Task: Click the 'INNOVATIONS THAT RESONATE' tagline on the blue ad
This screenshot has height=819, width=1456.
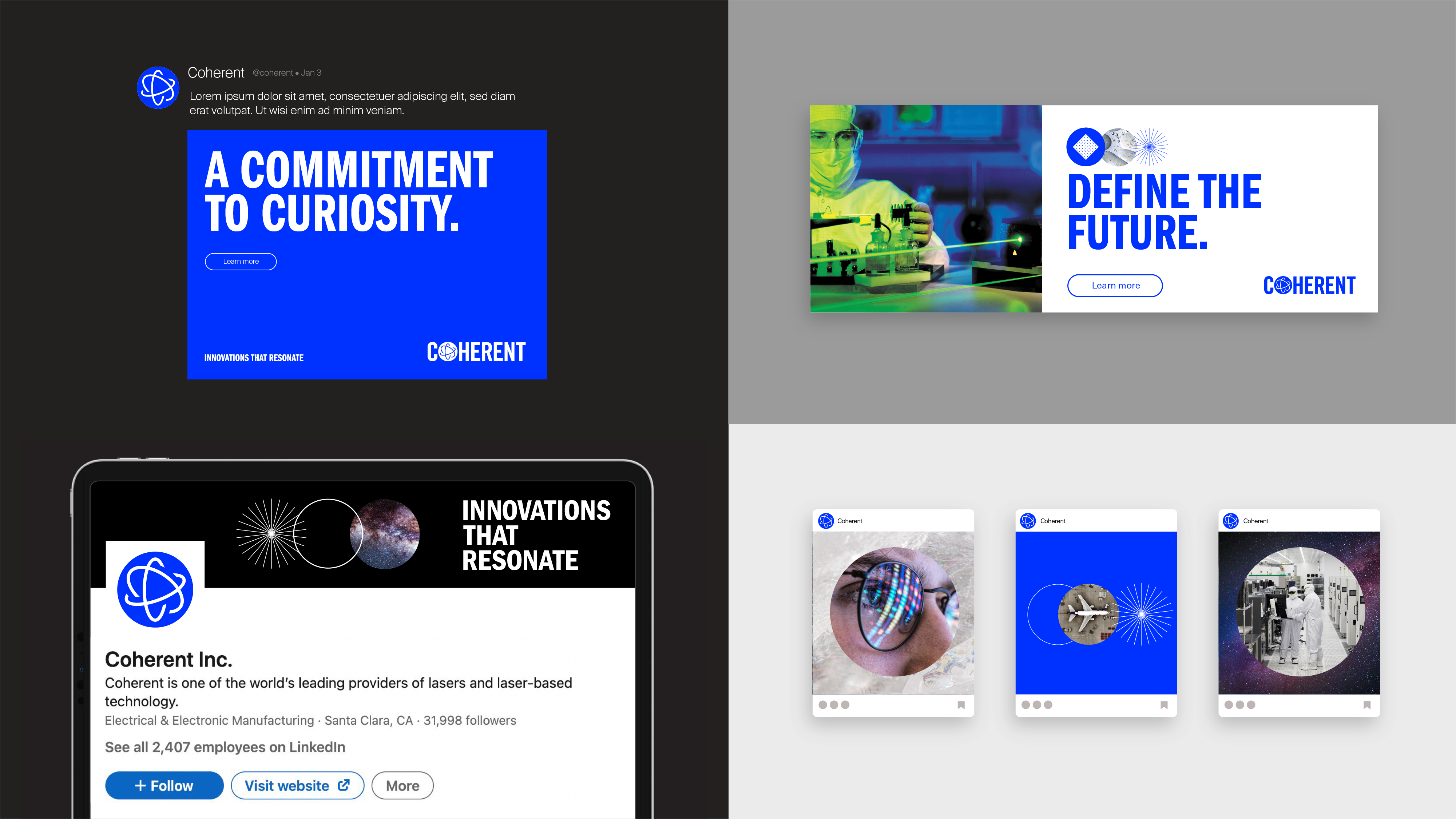Action: [x=254, y=358]
